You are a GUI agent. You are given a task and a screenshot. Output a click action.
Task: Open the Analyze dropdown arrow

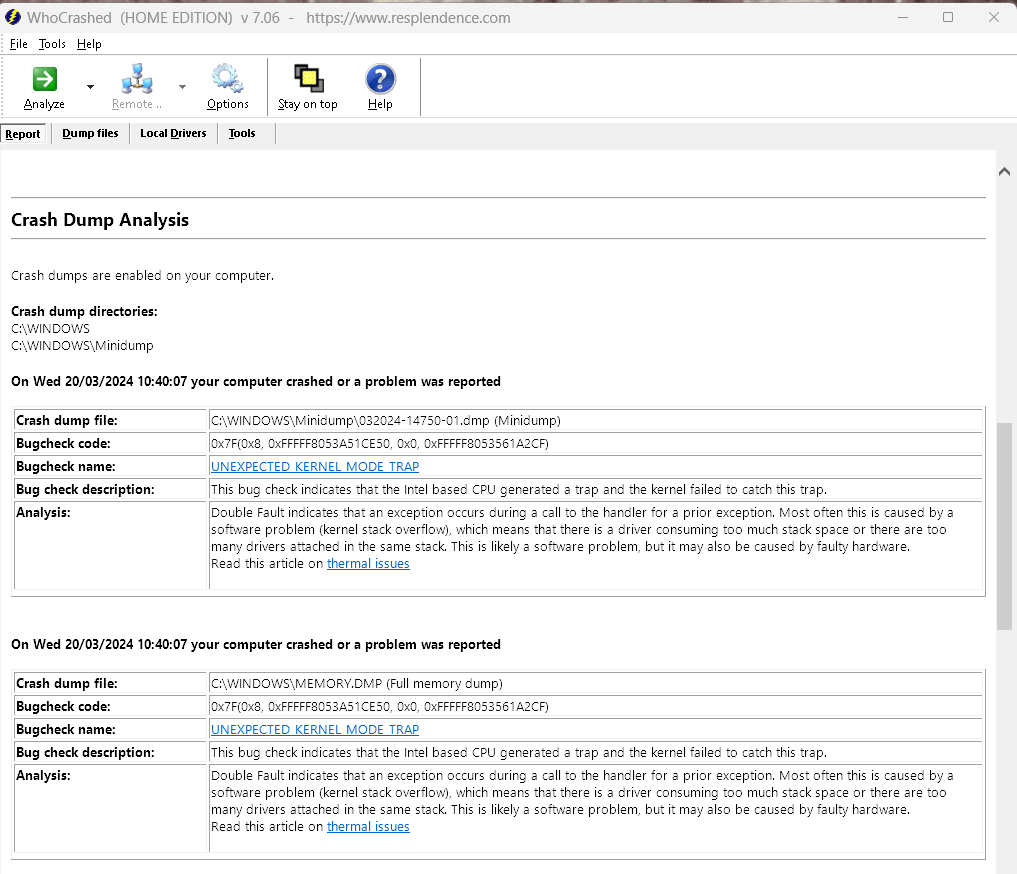90,87
